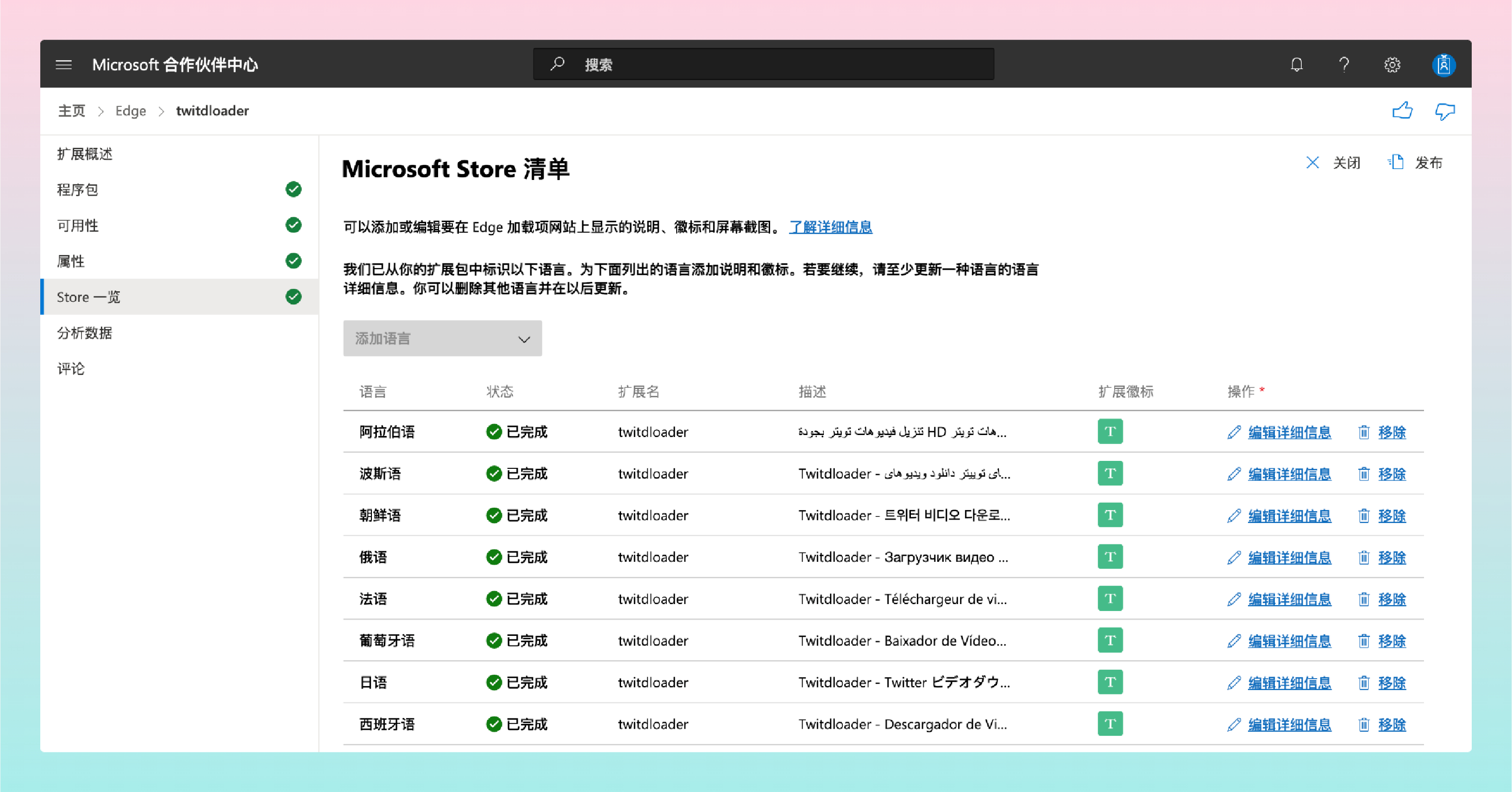Click the pencil icon in the Arabic row
Image resolution: width=1512 pixels, height=792 pixels.
(x=1234, y=432)
